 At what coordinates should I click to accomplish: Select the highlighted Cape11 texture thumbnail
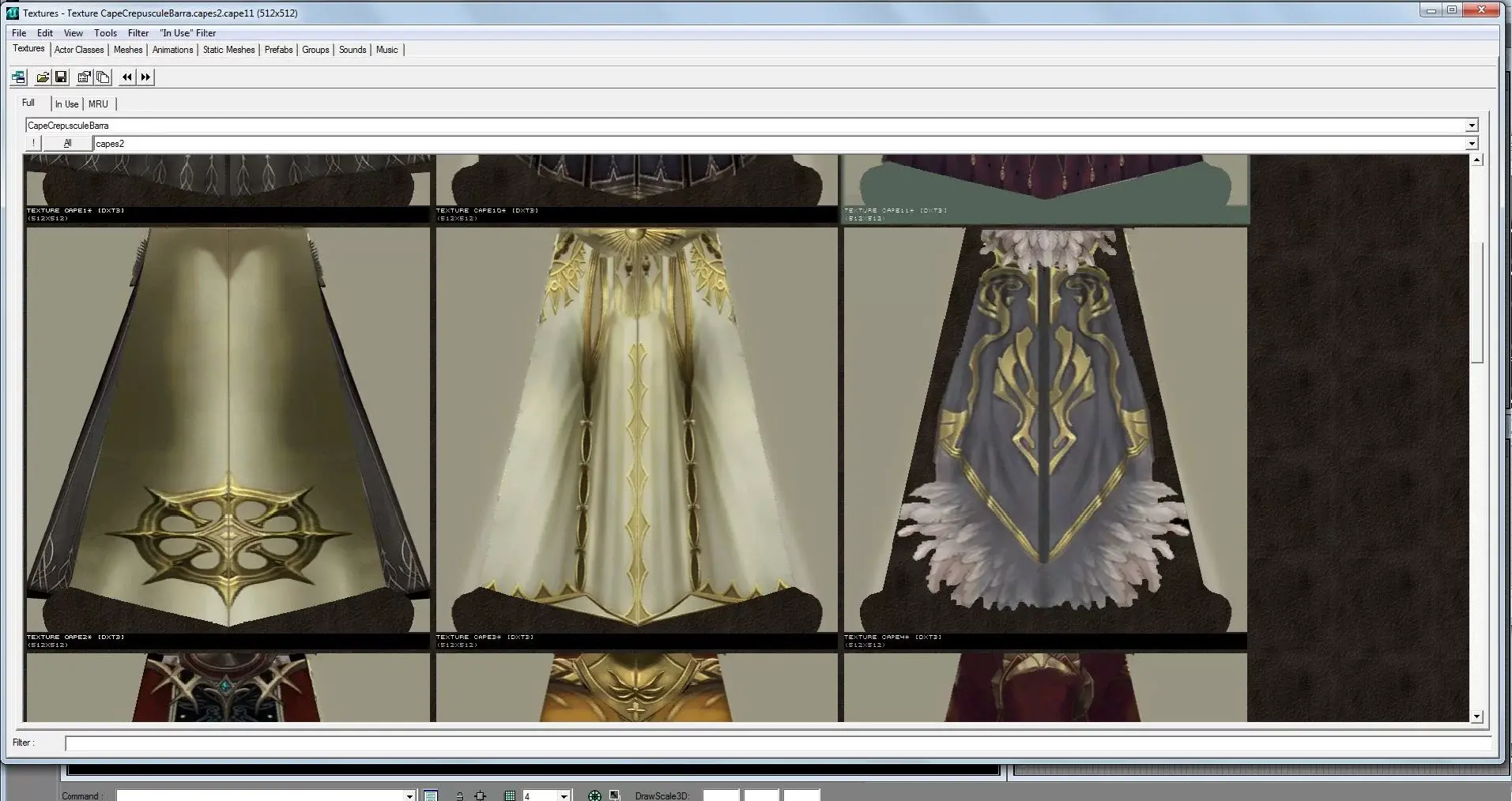pos(1045,180)
